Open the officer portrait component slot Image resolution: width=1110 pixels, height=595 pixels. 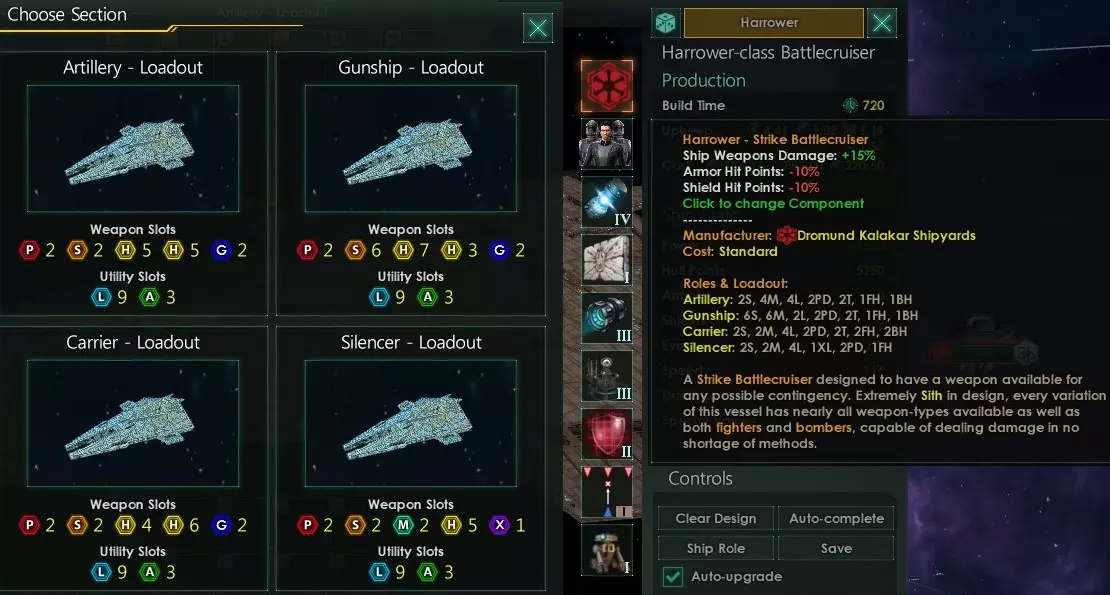(607, 144)
